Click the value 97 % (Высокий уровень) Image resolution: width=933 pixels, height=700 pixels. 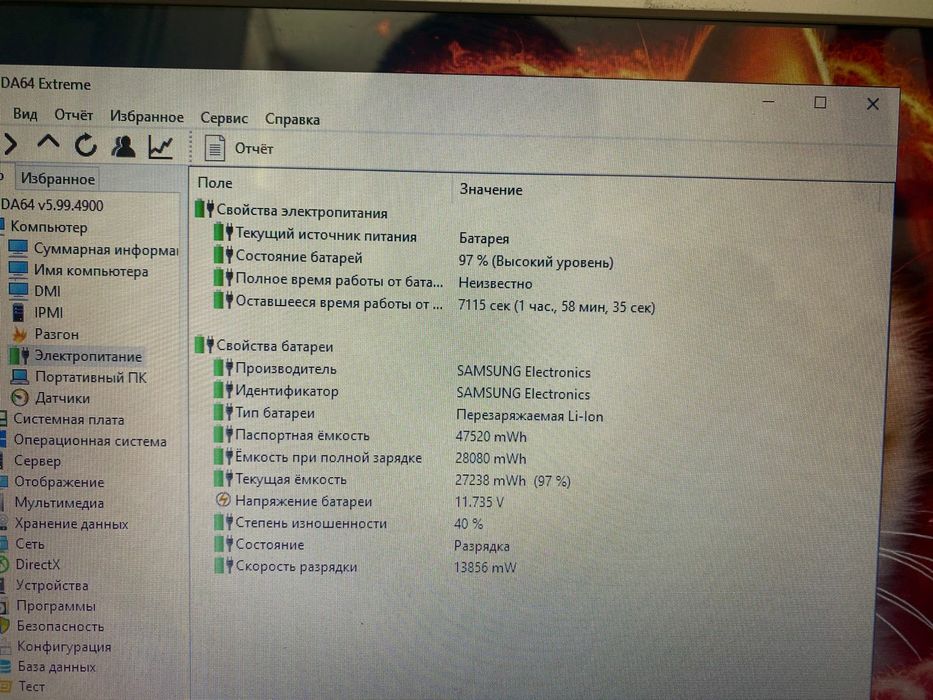(536, 261)
